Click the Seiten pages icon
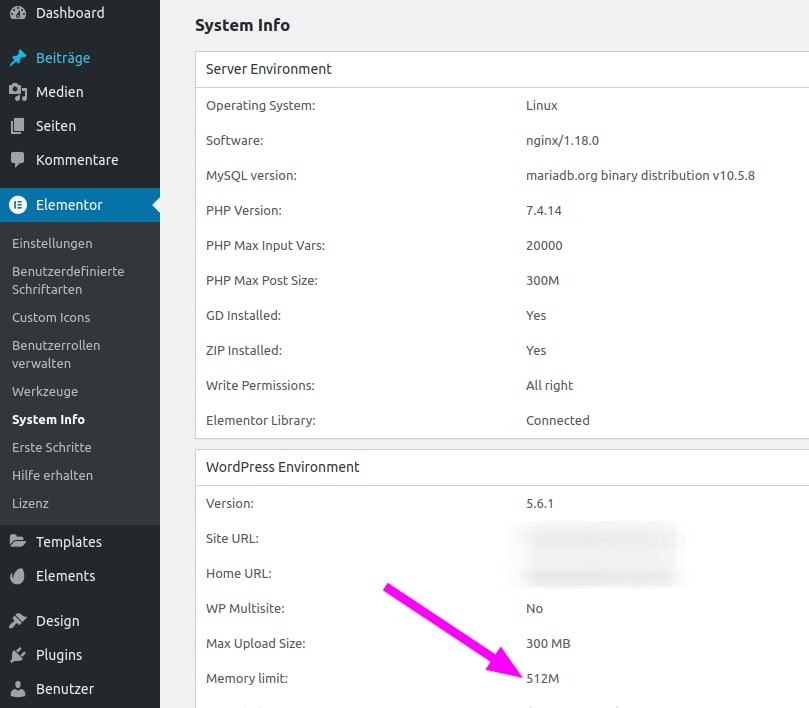The image size is (809, 708). (18, 126)
